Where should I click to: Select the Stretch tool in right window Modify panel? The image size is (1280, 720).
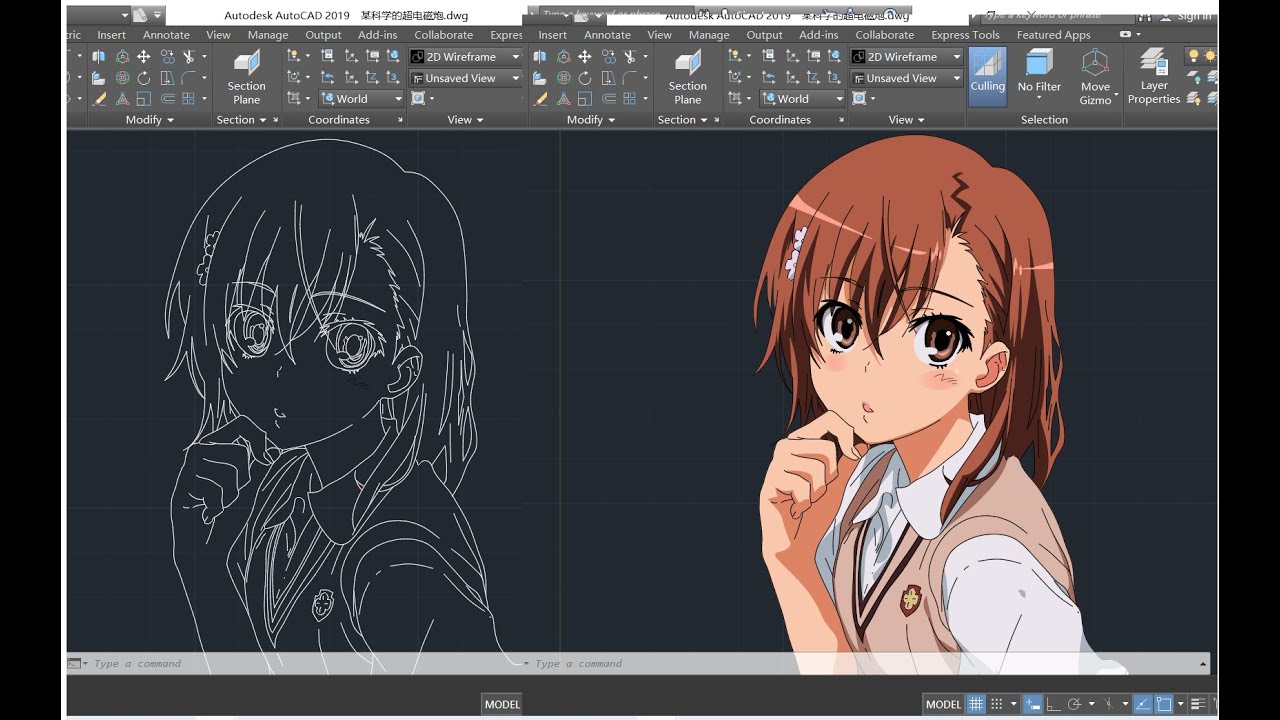coord(608,78)
